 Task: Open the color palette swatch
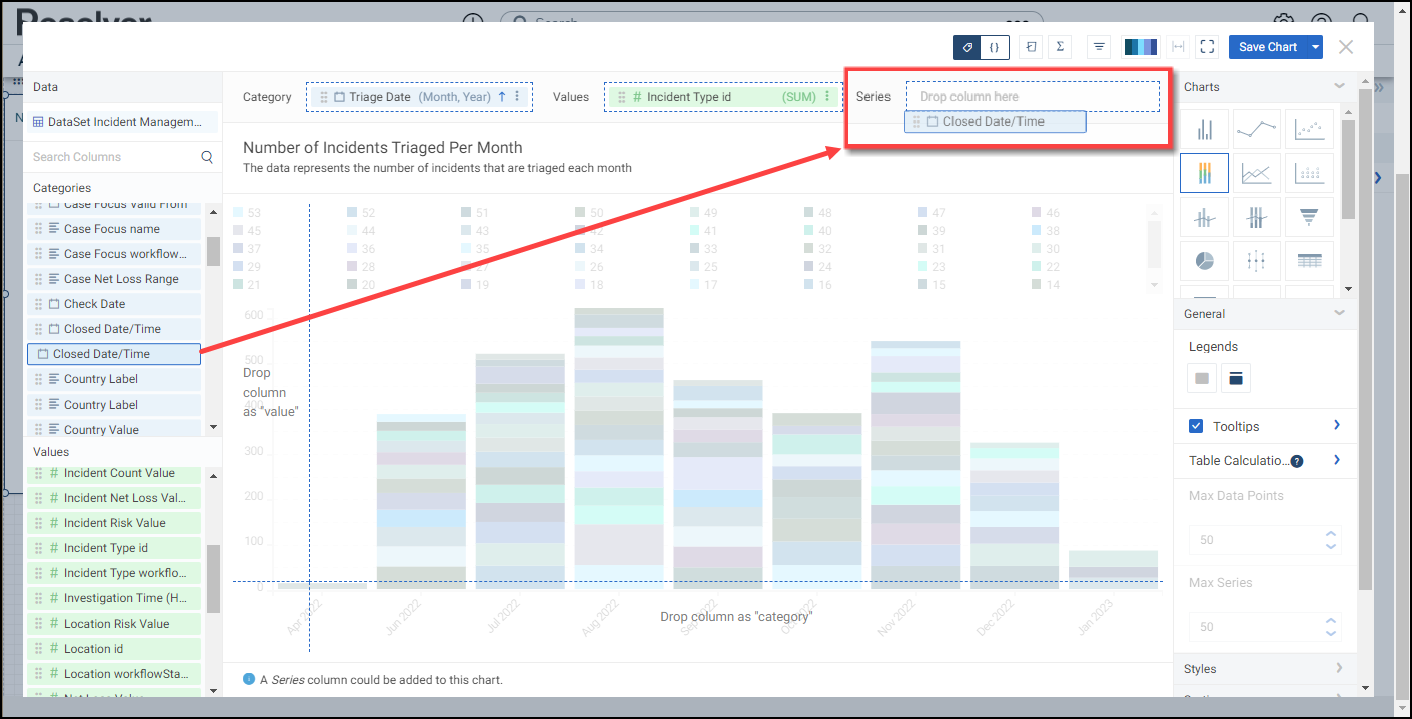(x=1140, y=47)
